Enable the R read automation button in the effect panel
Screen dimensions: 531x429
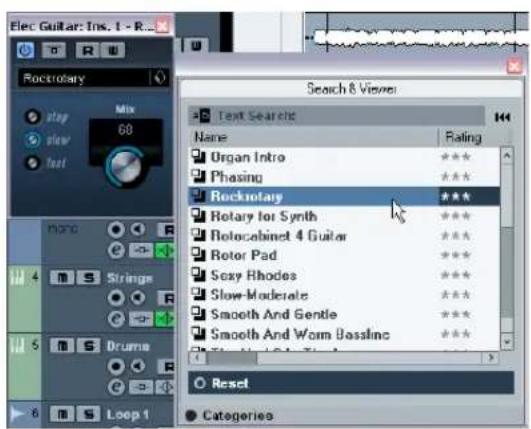pos(87,50)
